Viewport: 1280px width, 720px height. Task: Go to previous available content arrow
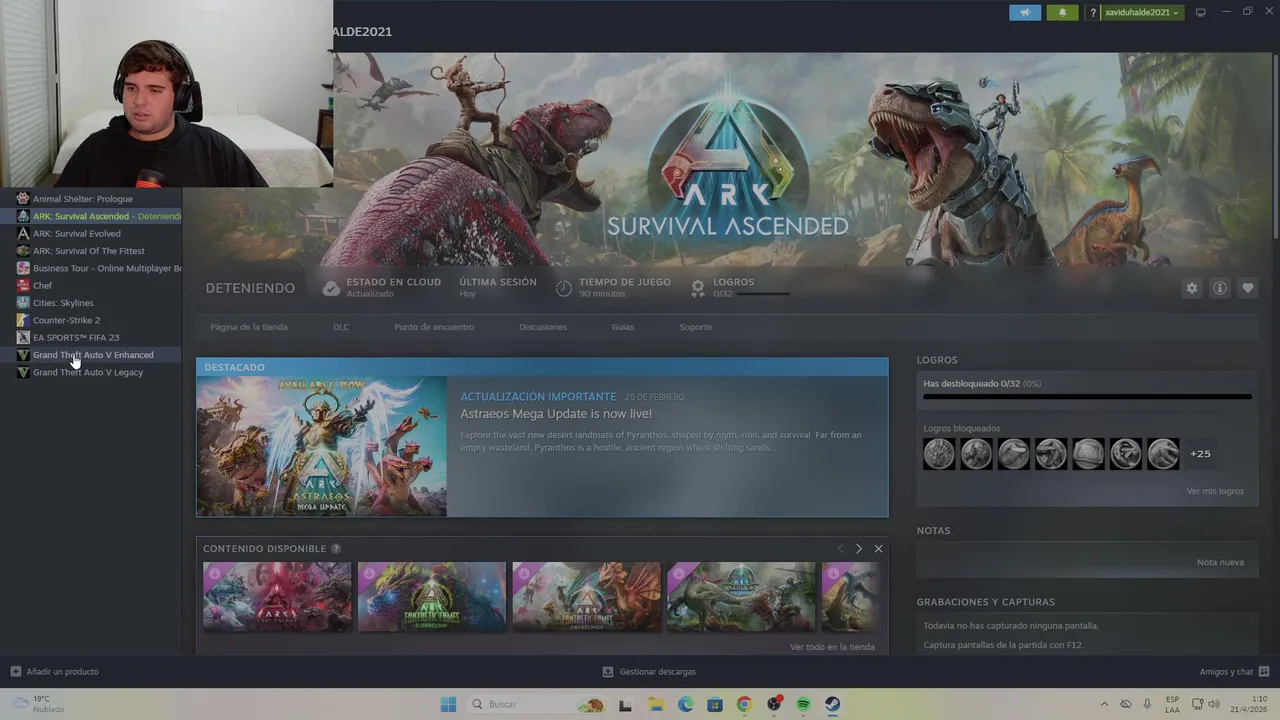coord(840,549)
